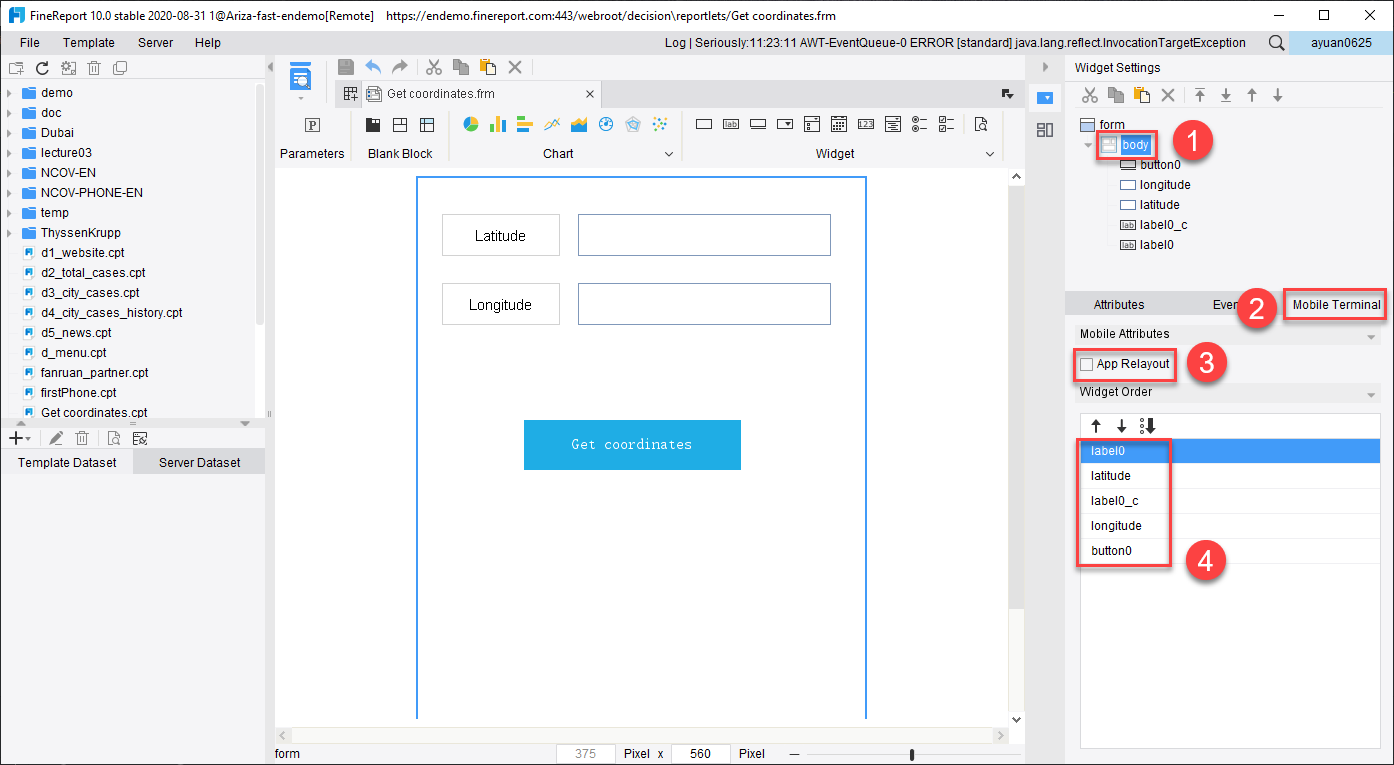Insert a radio button group widget
Image resolution: width=1394 pixels, height=765 pixels.
920,124
